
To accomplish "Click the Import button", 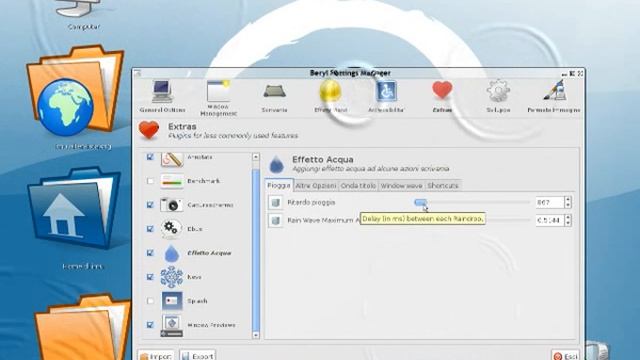I will pos(156,356).
